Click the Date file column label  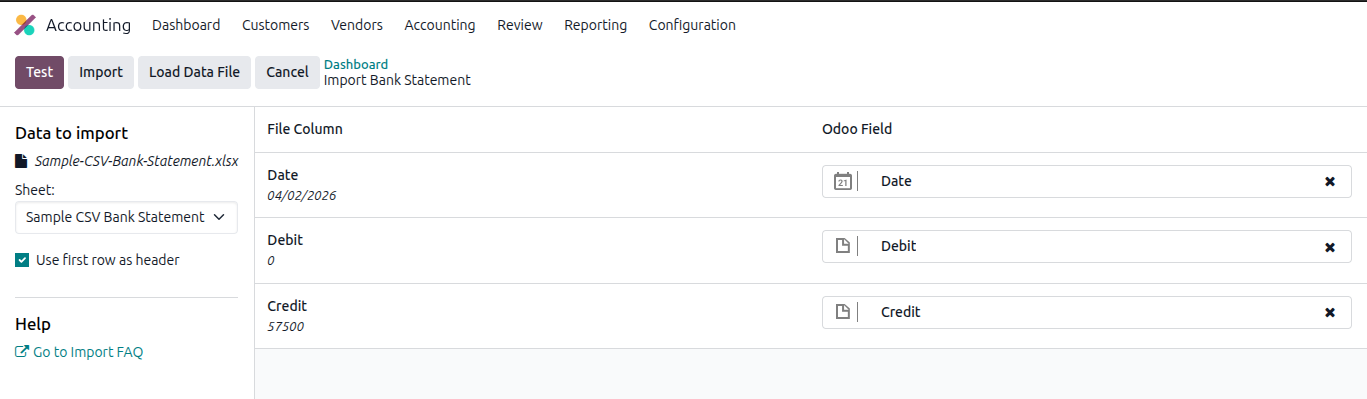[x=283, y=175]
